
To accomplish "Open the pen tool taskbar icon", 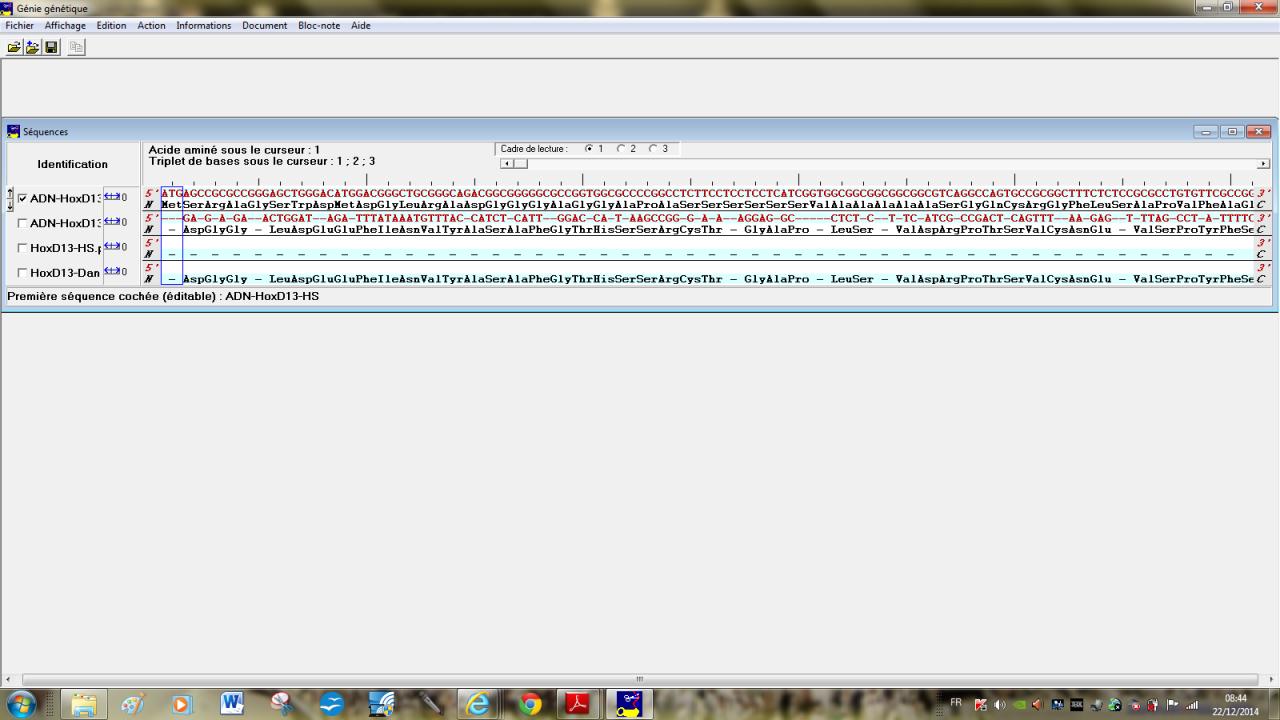I will 430,704.
